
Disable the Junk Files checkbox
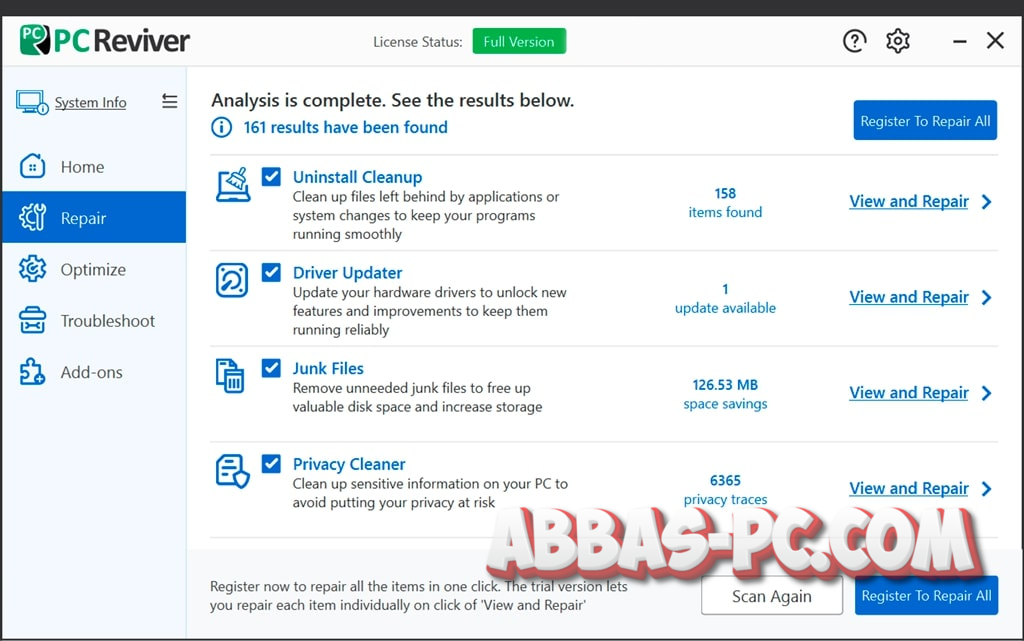pos(271,368)
